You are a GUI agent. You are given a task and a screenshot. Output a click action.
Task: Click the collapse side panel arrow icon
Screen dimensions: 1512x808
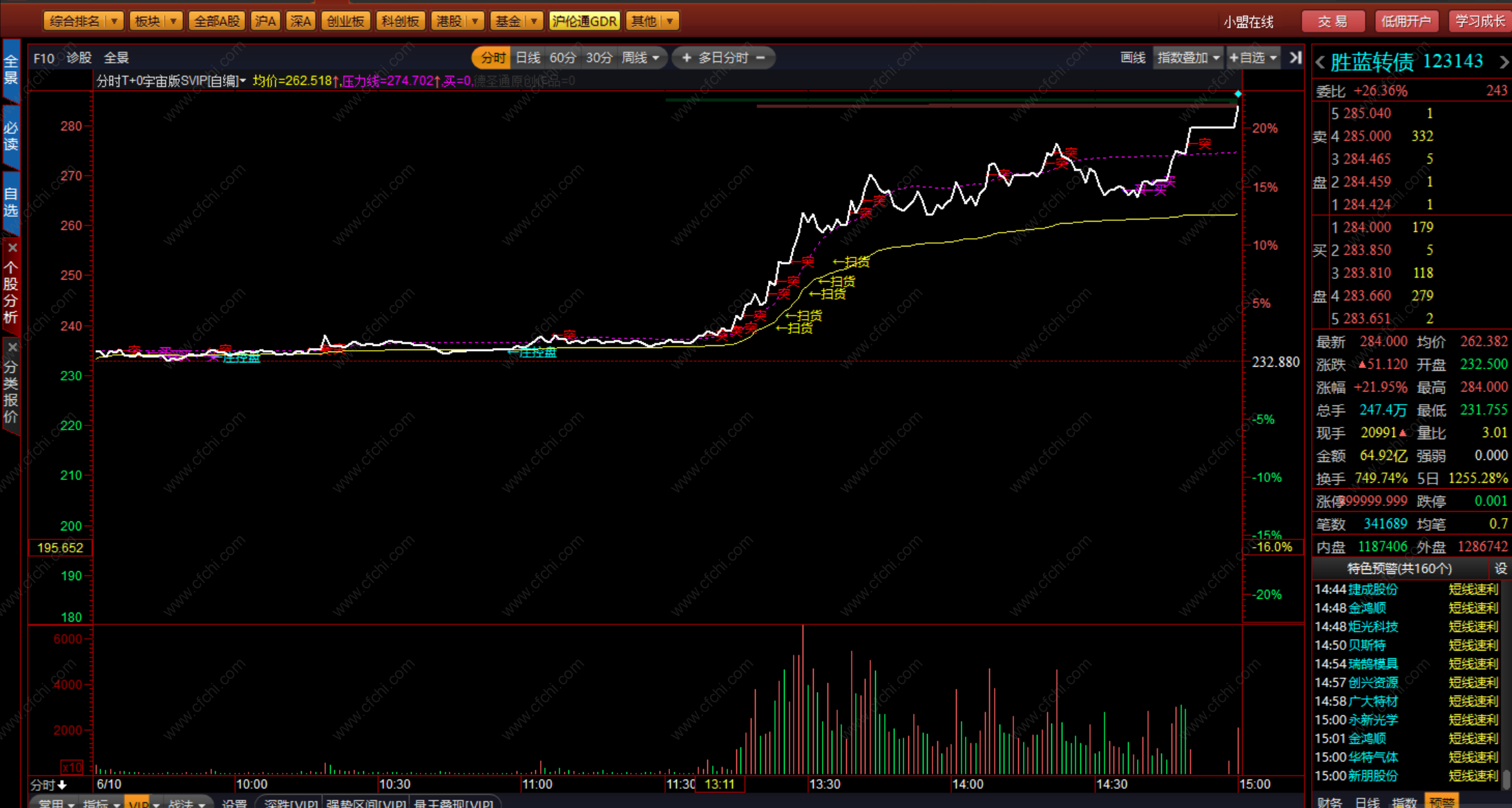pos(1295,58)
